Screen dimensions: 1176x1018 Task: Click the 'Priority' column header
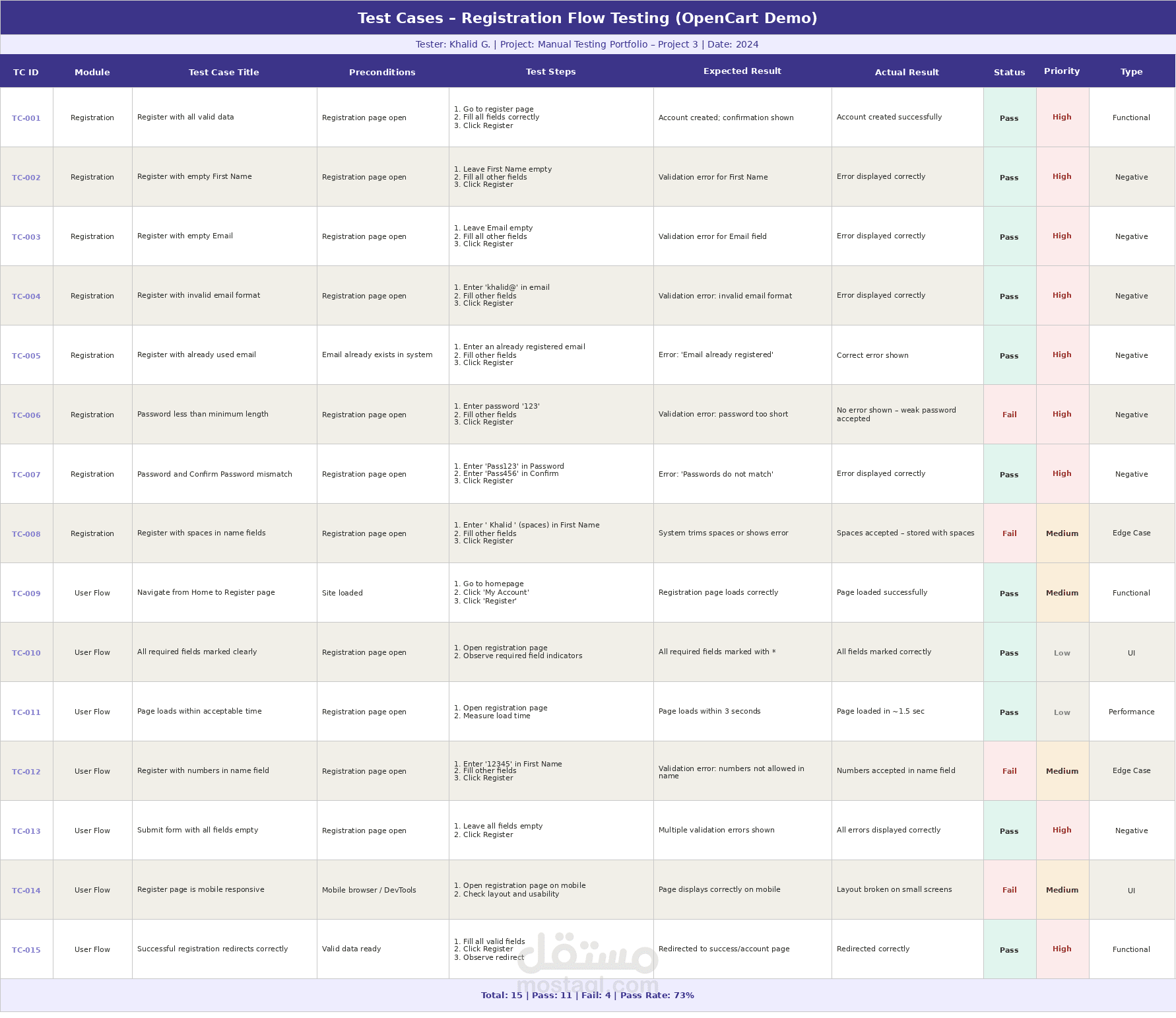click(1062, 71)
